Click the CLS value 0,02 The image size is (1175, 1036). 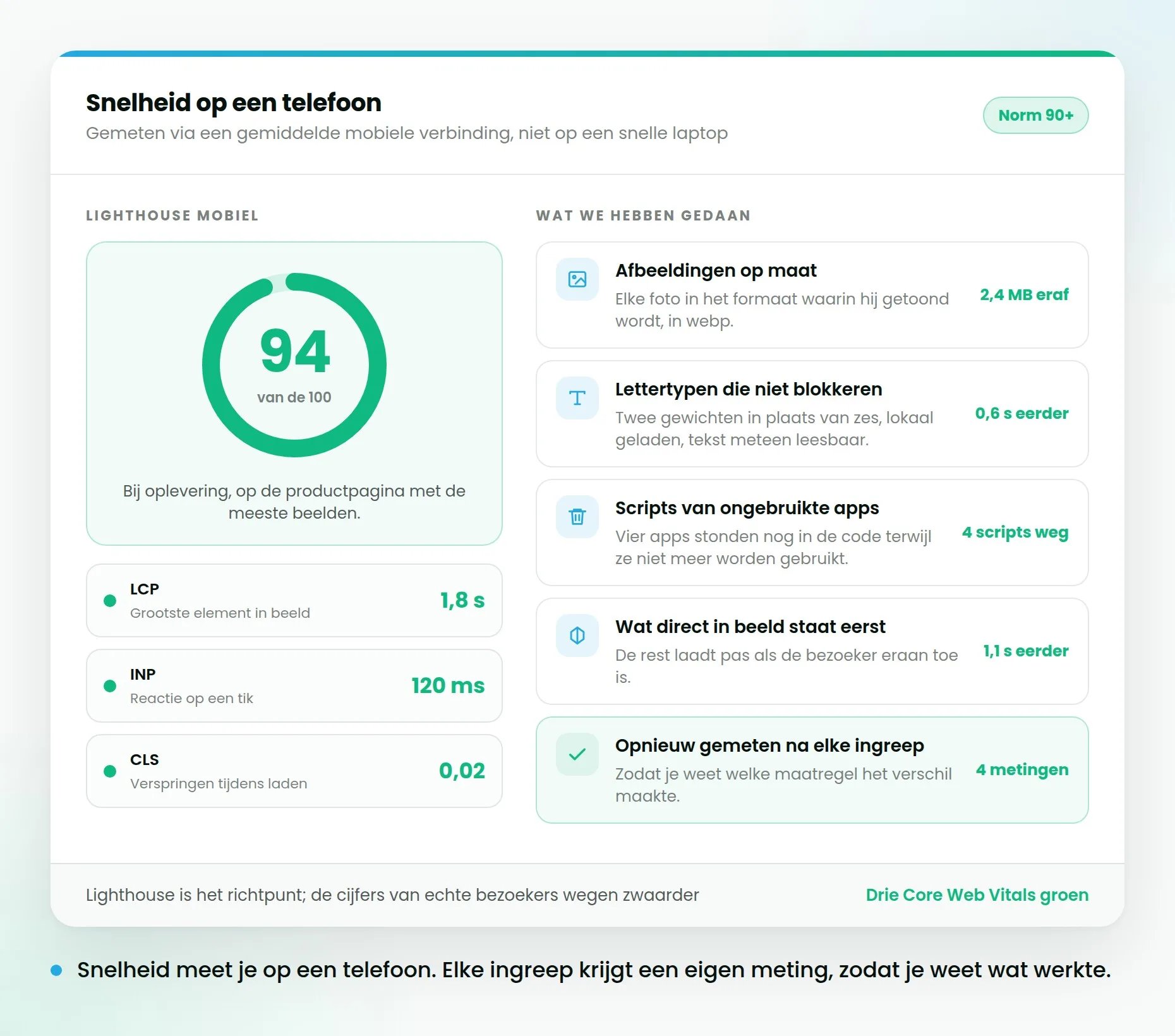462,771
